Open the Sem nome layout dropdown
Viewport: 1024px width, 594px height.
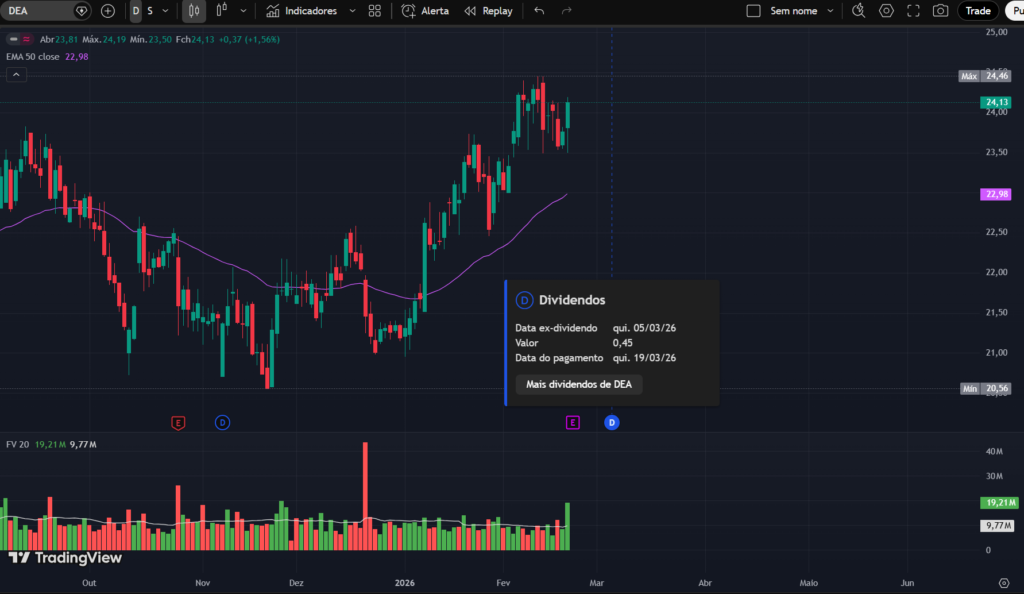(x=828, y=11)
